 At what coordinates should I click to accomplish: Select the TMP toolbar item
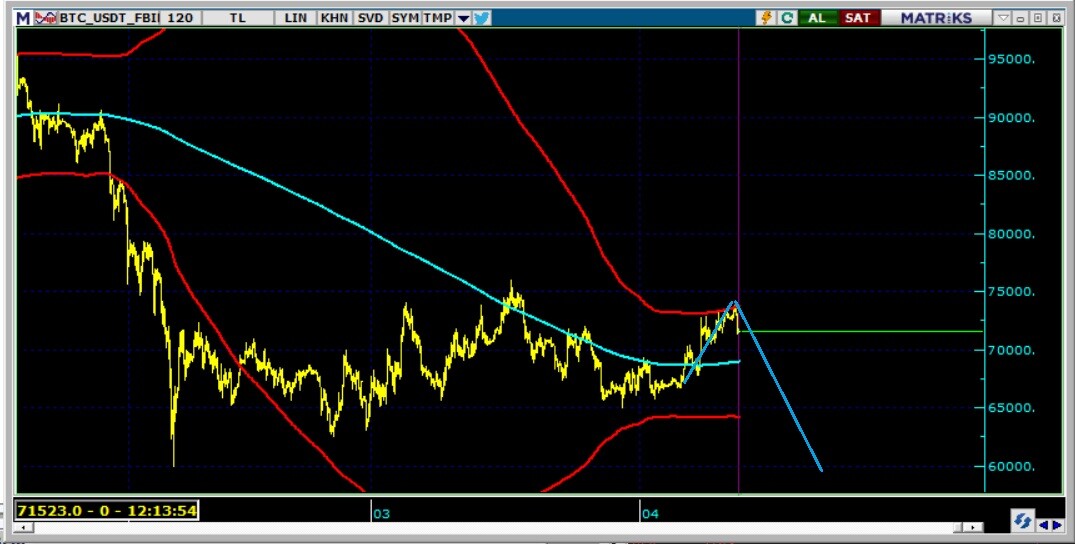[x=437, y=18]
